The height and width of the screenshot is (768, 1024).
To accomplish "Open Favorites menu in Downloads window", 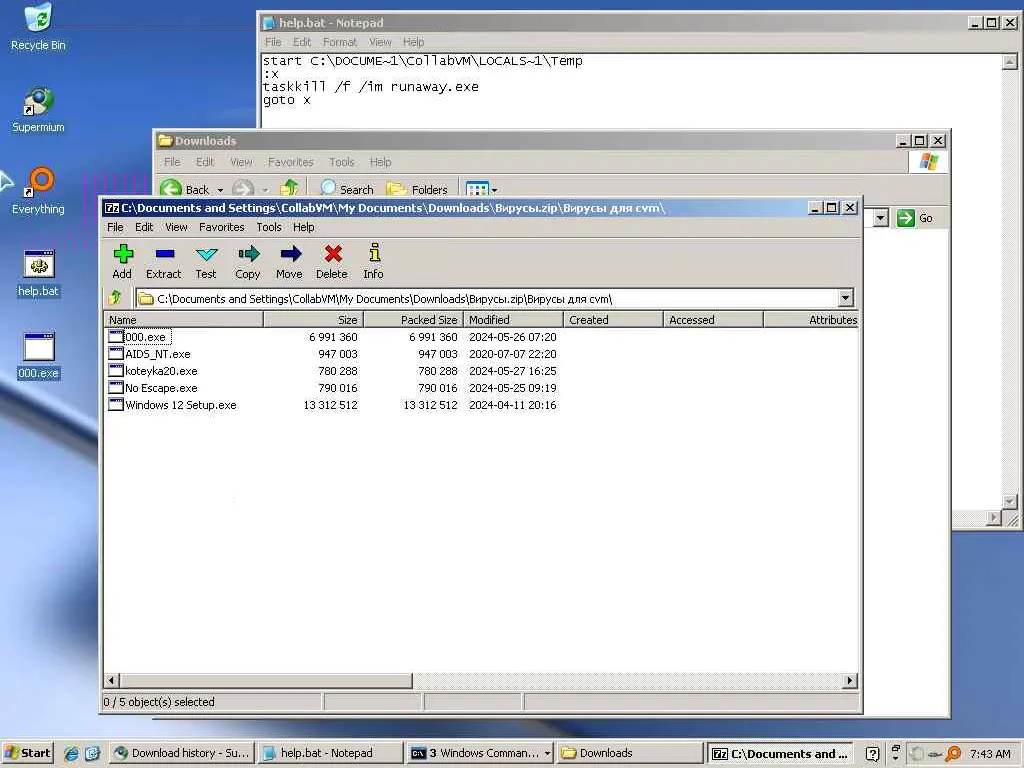I will 291,161.
